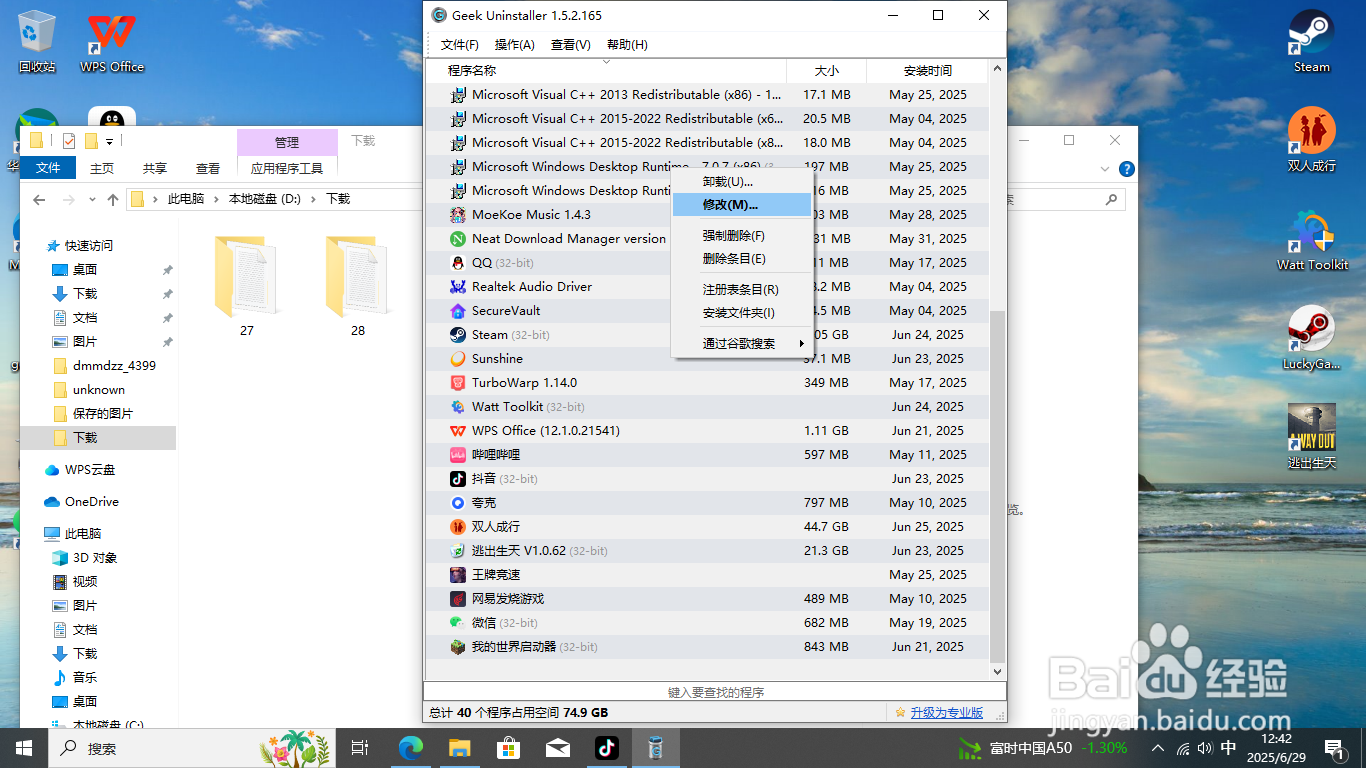Image resolution: width=1366 pixels, height=768 pixels.
Task: Click the Explorer up-folder arrow
Action: tap(113, 200)
